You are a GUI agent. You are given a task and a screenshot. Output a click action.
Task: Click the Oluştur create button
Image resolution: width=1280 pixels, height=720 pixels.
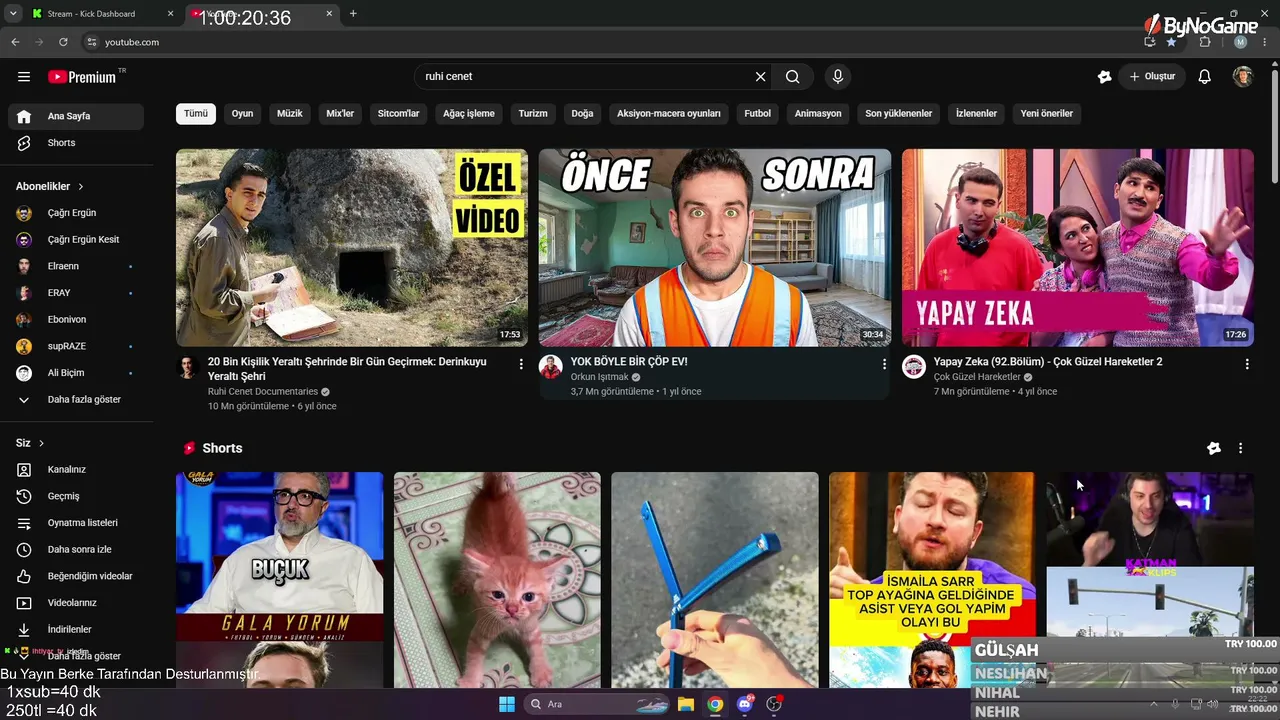coord(1152,77)
